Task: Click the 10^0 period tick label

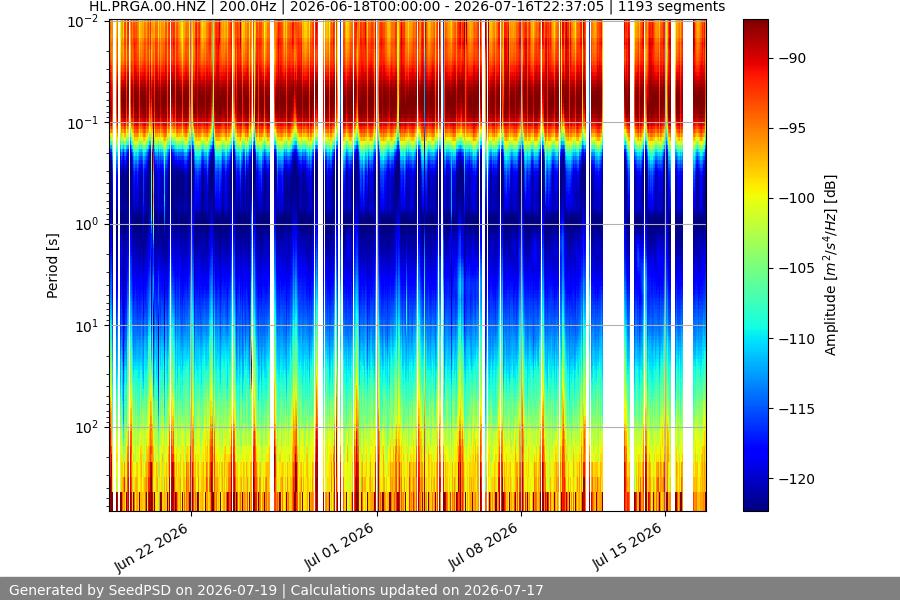Action: (87, 224)
